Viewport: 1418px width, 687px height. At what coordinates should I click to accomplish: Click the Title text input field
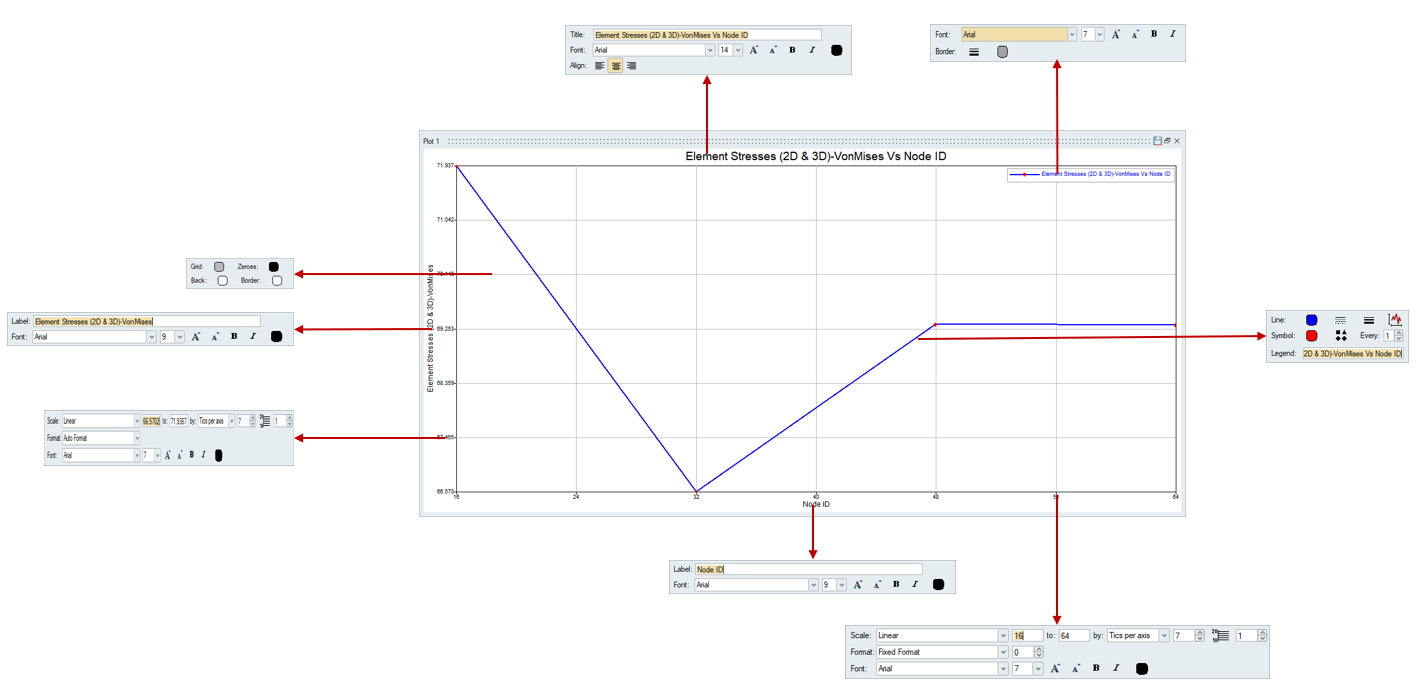coord(706,35)
